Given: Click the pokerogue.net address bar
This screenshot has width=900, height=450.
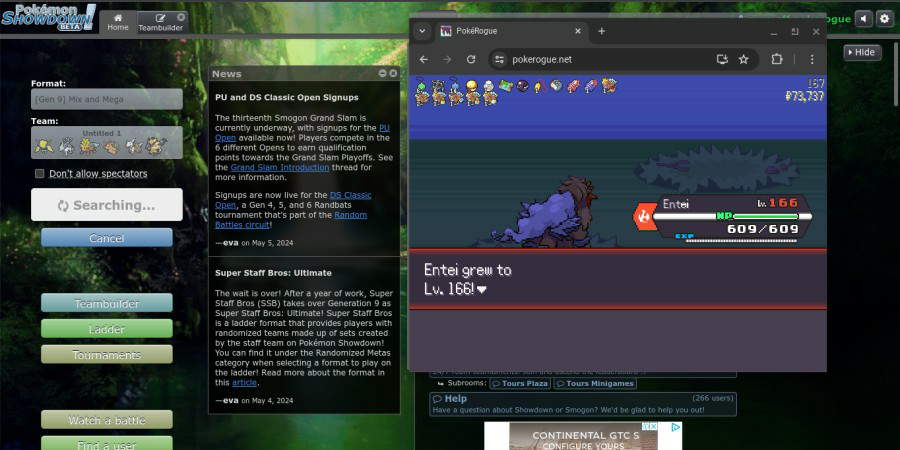Looking at the screenshot, I should pyautogui.click(x=623, y=59).
